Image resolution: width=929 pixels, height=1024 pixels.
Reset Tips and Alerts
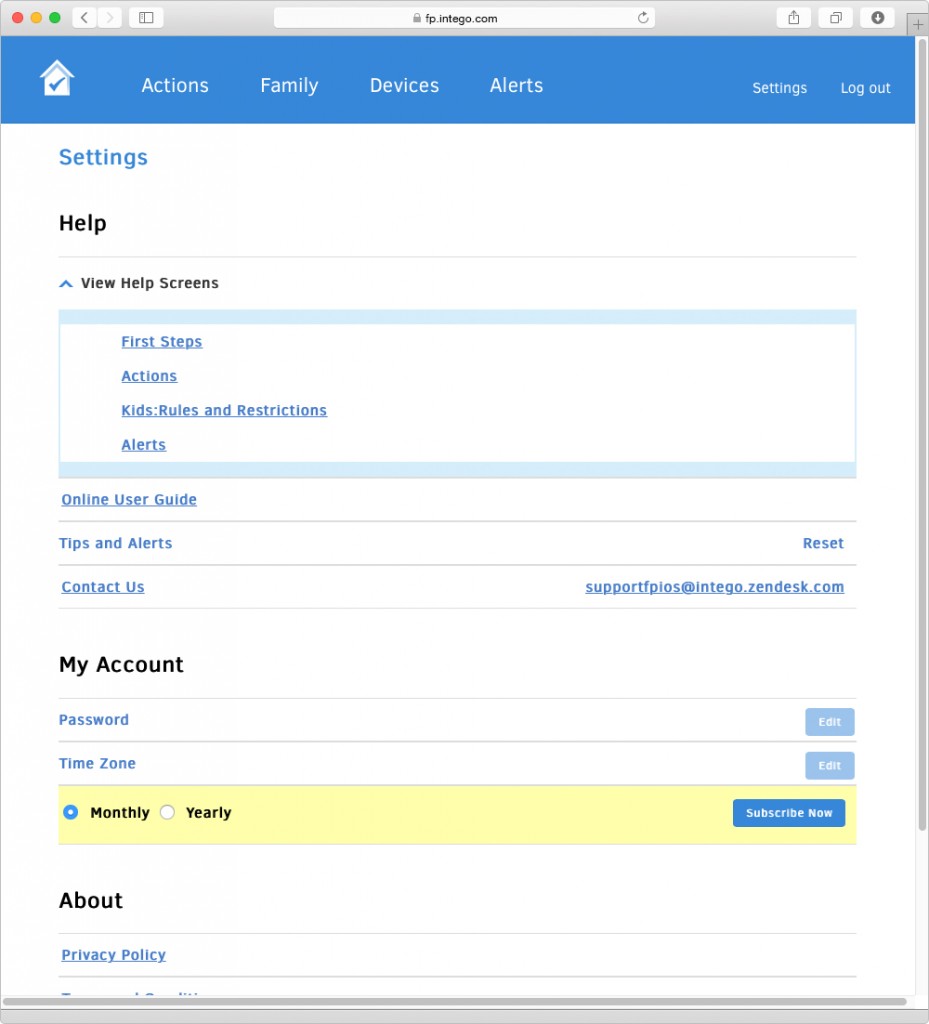(x=823, y=543)
